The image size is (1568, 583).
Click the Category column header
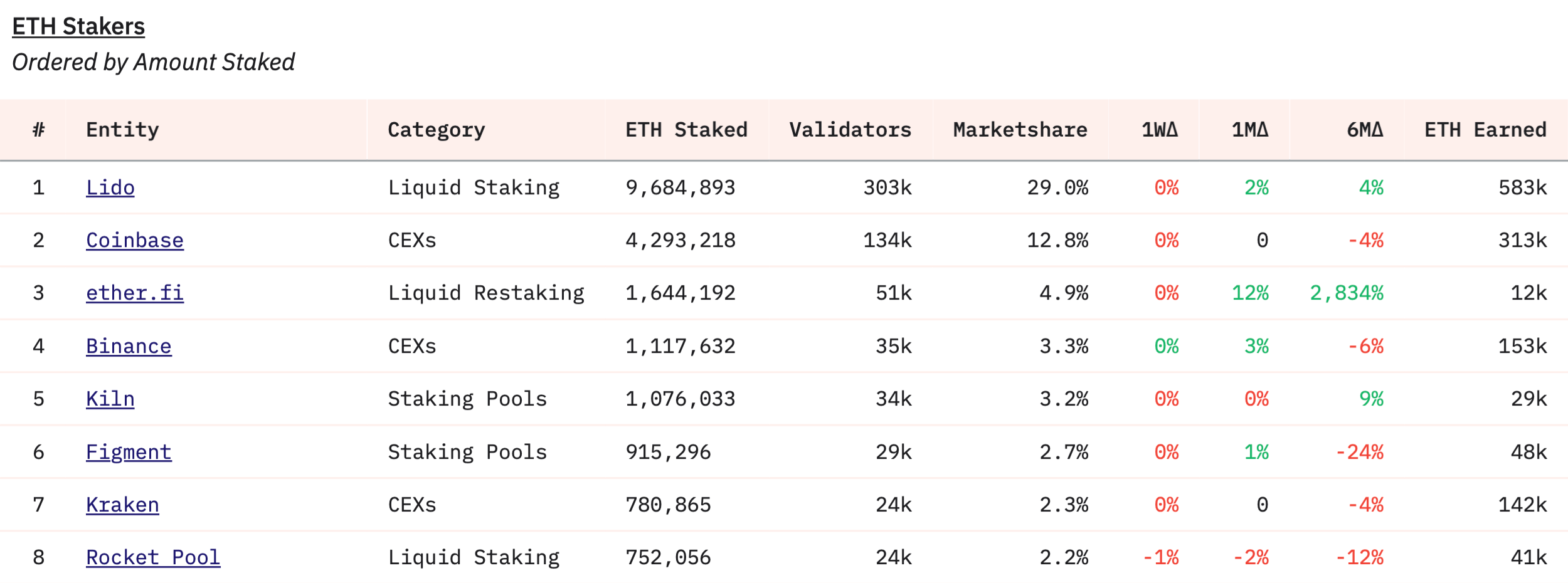pos(437,130)
